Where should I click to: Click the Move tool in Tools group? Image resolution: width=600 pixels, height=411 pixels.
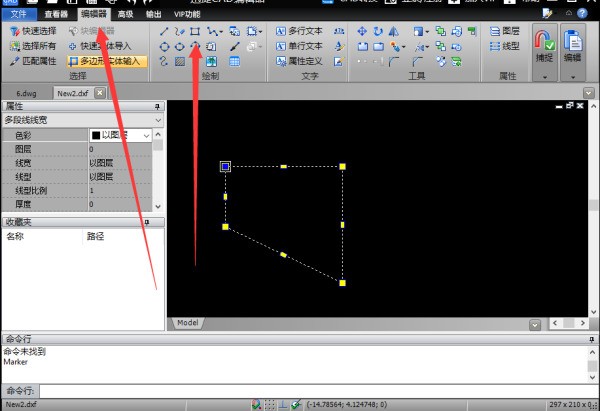tap(362, 31)
